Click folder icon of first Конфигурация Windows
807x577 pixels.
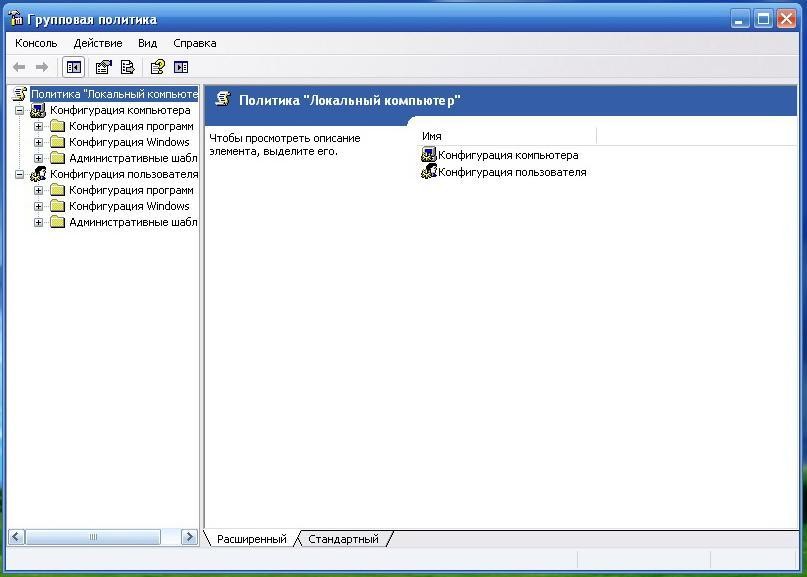[57, 142]
